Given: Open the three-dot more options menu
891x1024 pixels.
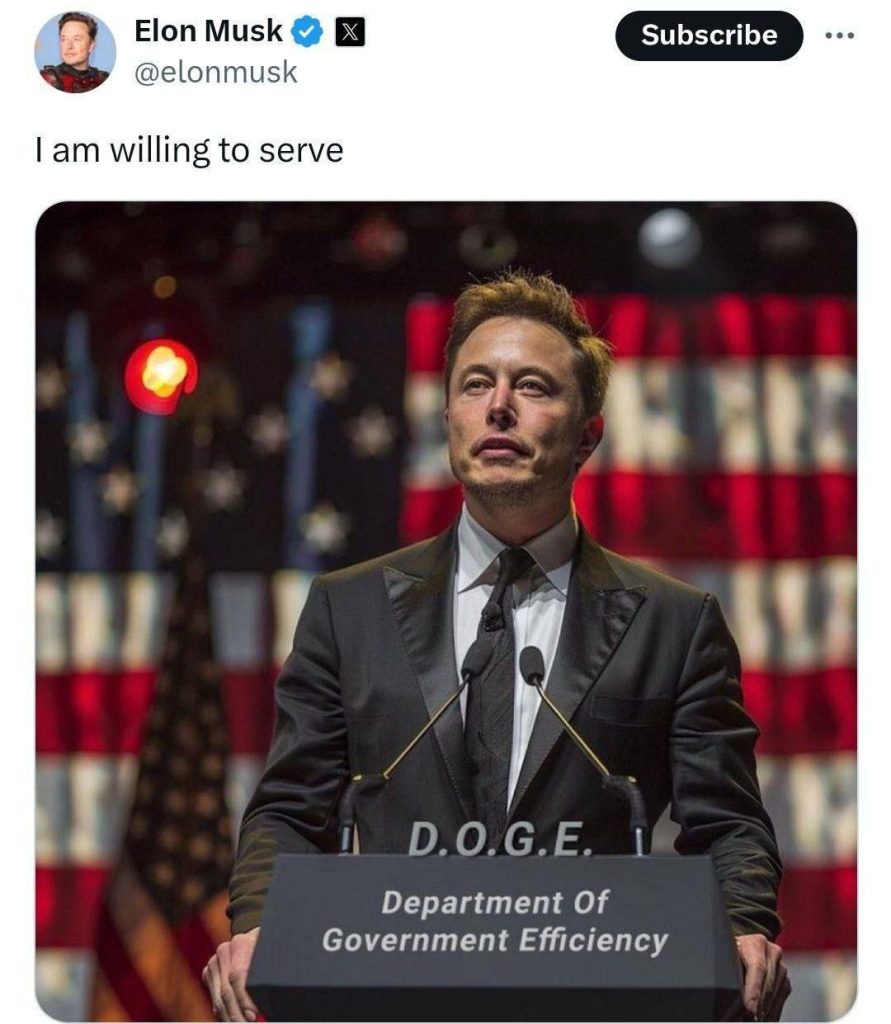Looking at the screenshot, I should pyautogui.click(x=839, y=35).
